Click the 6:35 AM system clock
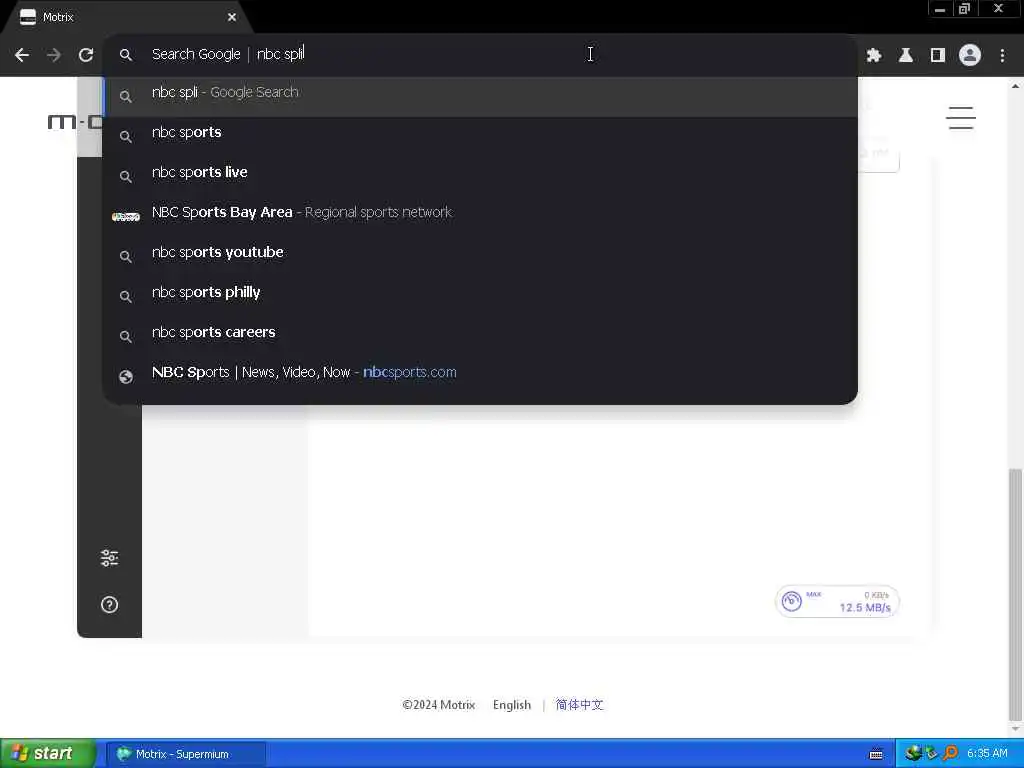The image size is (1024, 768). (987, 754)
